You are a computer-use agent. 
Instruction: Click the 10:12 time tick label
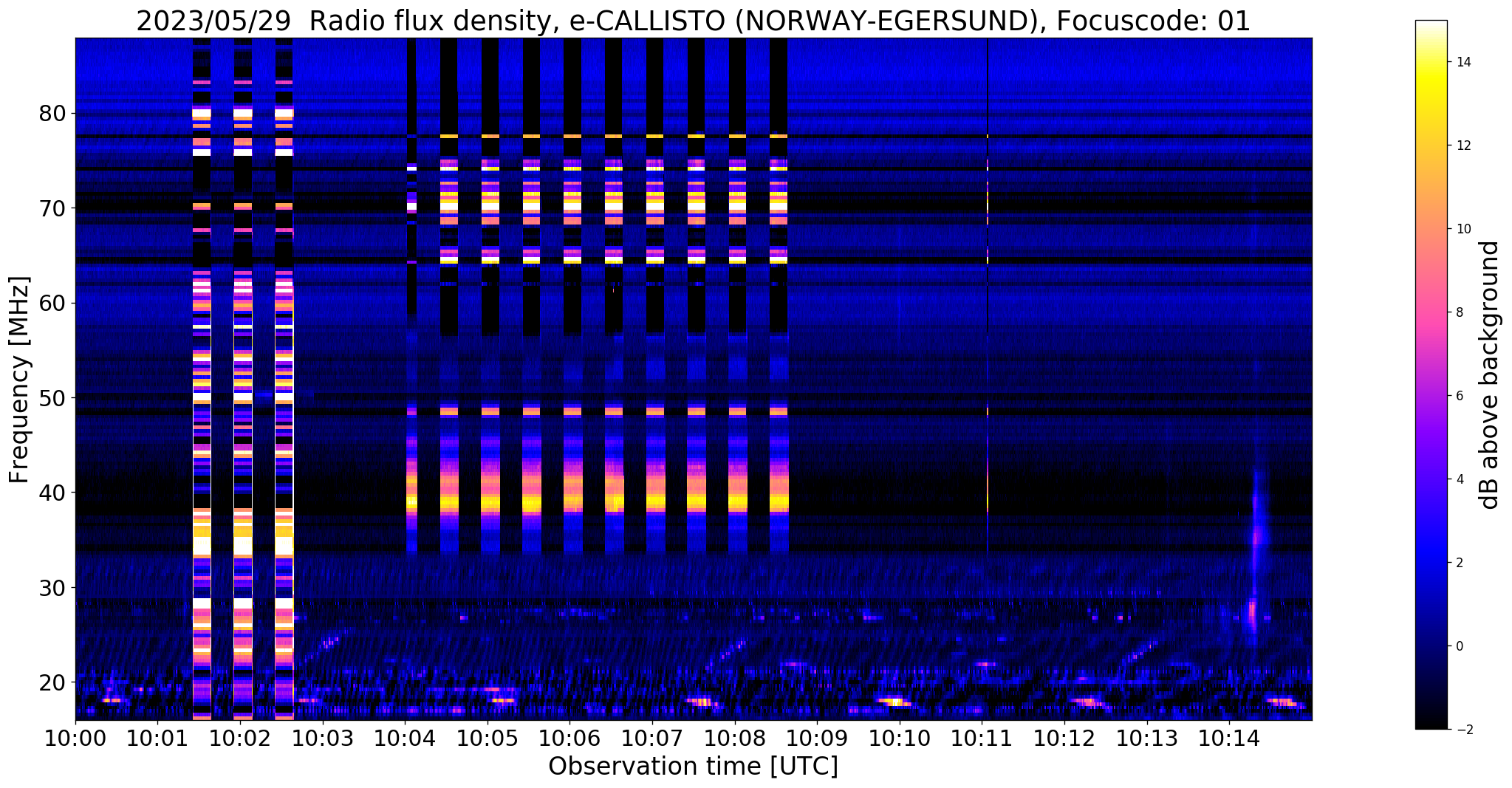pyautogui.click(x=1064, y=738)
